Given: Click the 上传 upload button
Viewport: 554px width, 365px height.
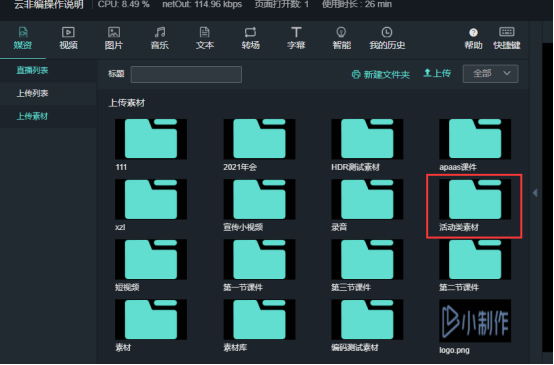Looking at the screenshot, I should click(x=437, y=73).
